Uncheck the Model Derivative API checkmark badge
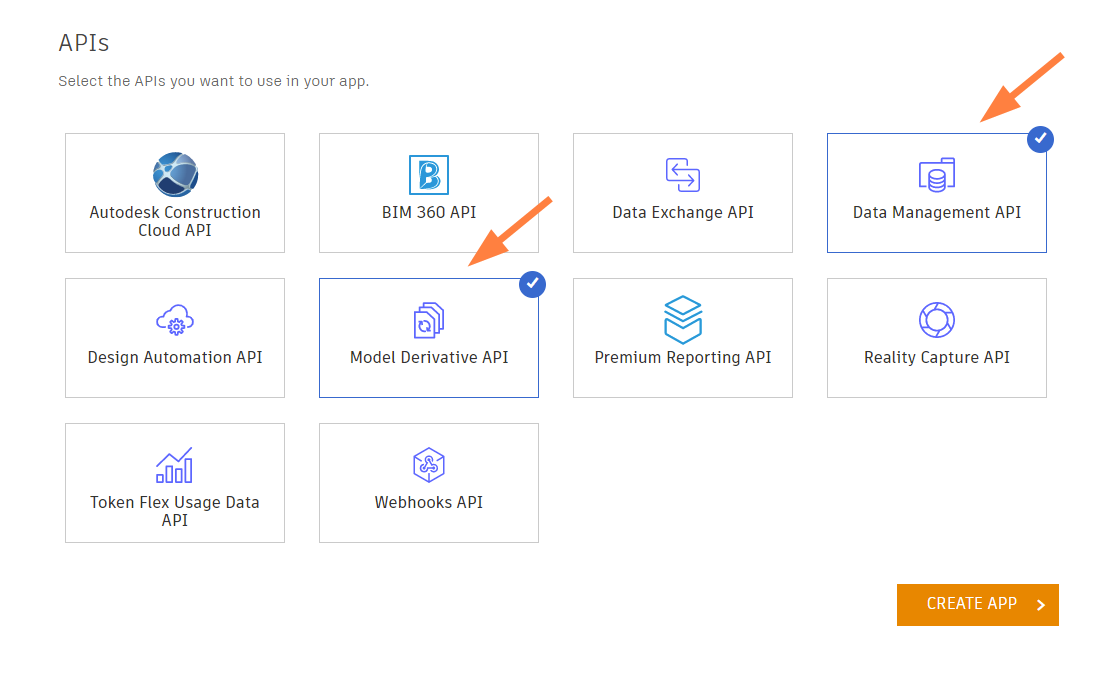The width and height of the screenshot is (1110, 689). [533, 285]
